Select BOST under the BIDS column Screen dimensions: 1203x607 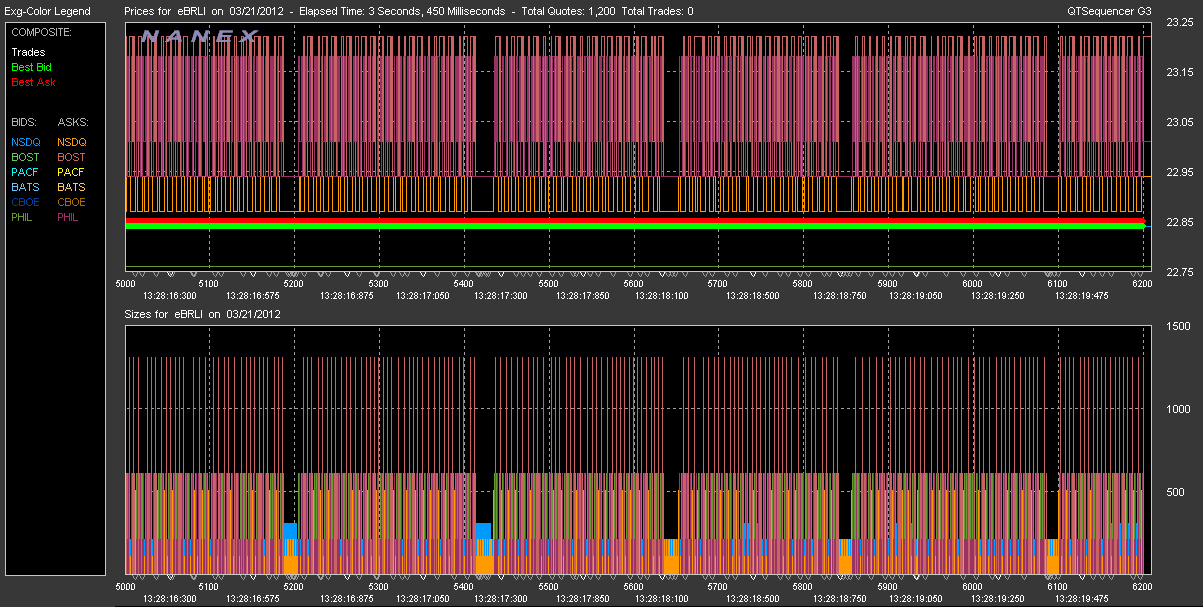(25, 157)
